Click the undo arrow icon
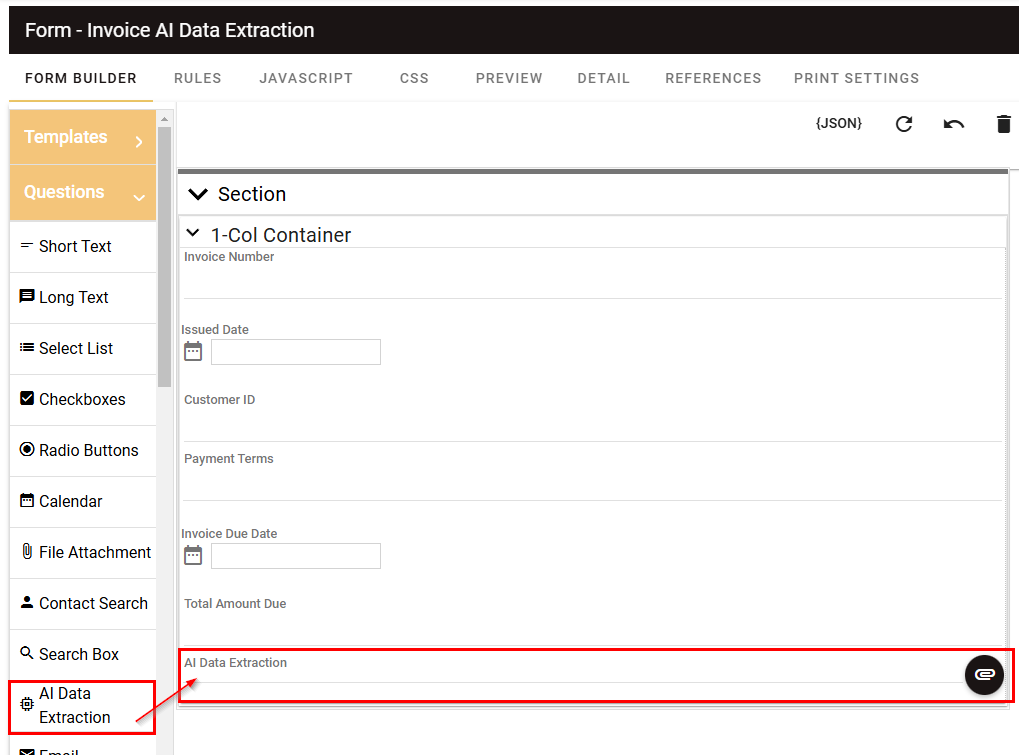Screen dimensions: 1019x755 tap(953, 123)
